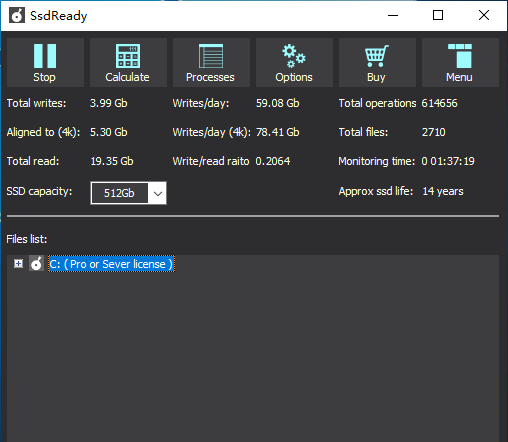Select the 'C: ( Pro or Sever license )' item
The width and height of the screenshot is (508, 442).
111,264
